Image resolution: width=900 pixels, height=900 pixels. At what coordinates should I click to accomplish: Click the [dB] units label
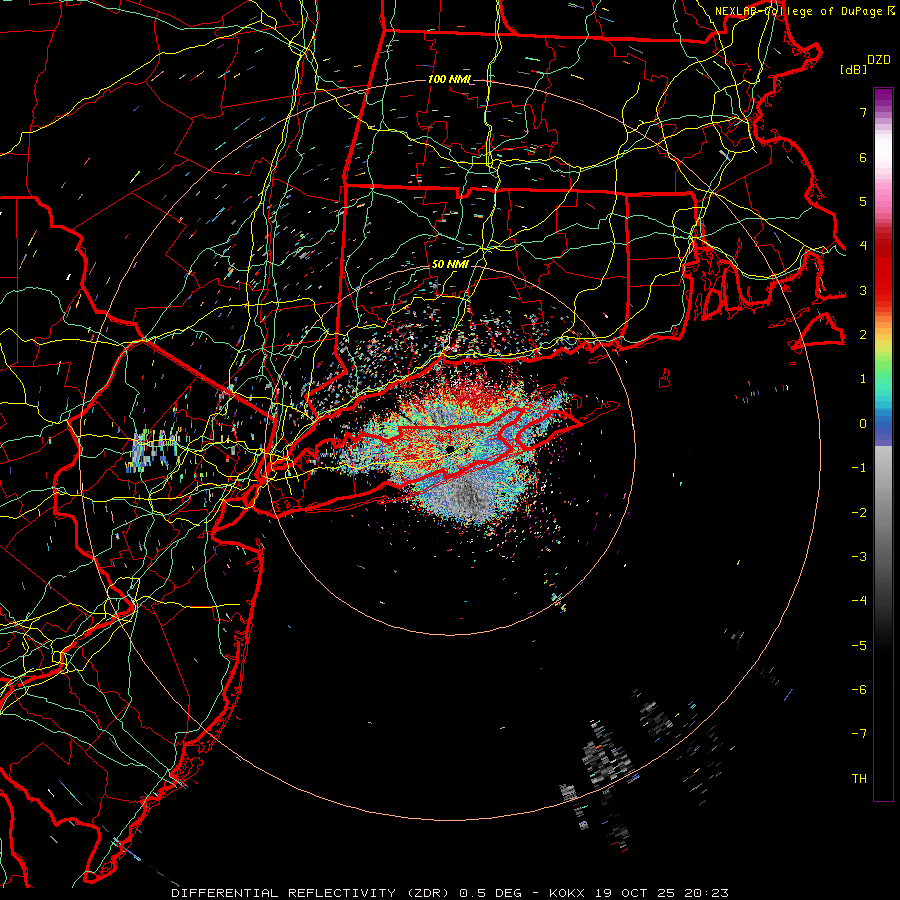(854, 69)
